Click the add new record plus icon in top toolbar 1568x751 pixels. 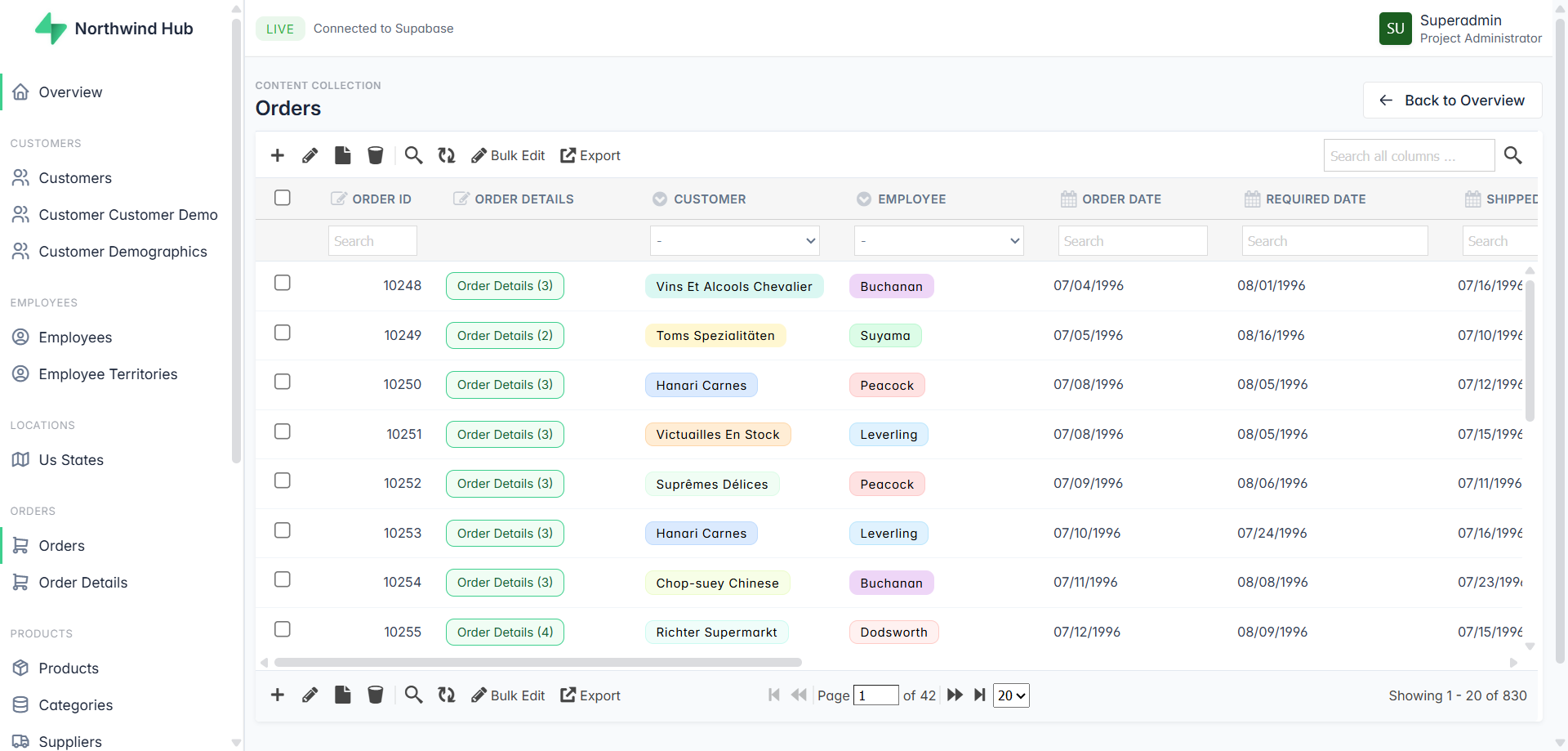[278, 155]
